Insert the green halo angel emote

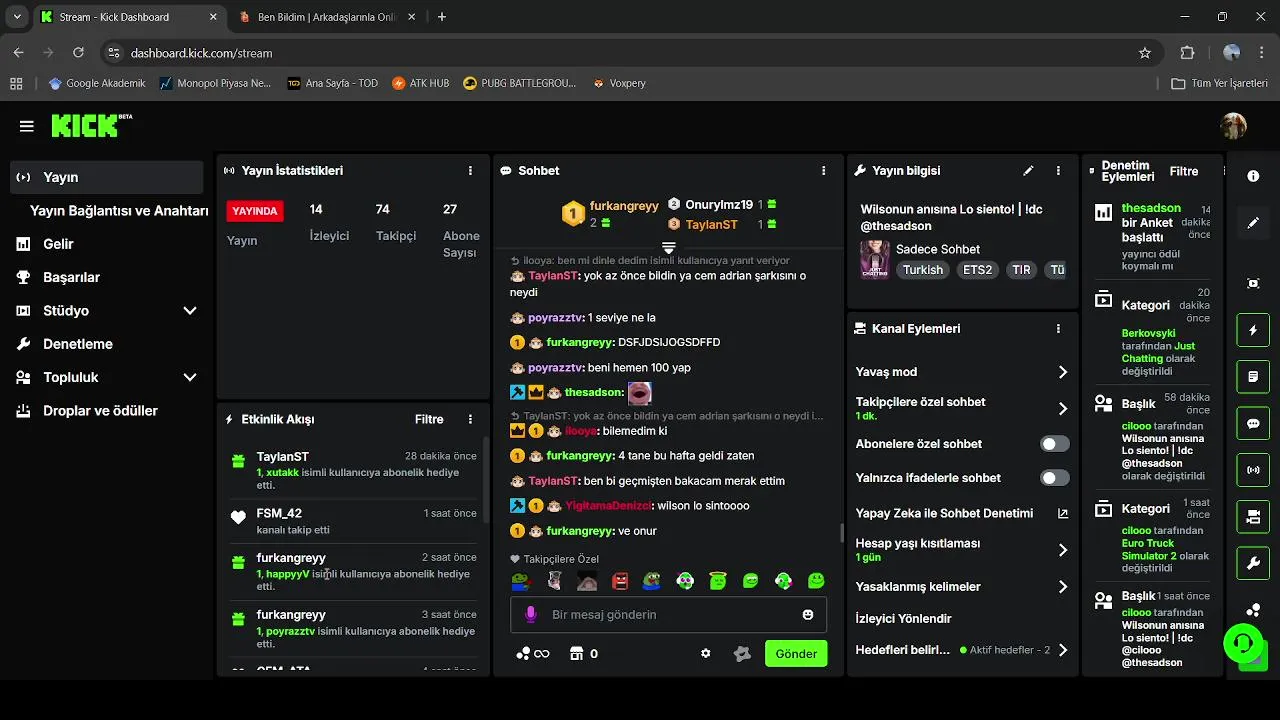pos(718,581)
